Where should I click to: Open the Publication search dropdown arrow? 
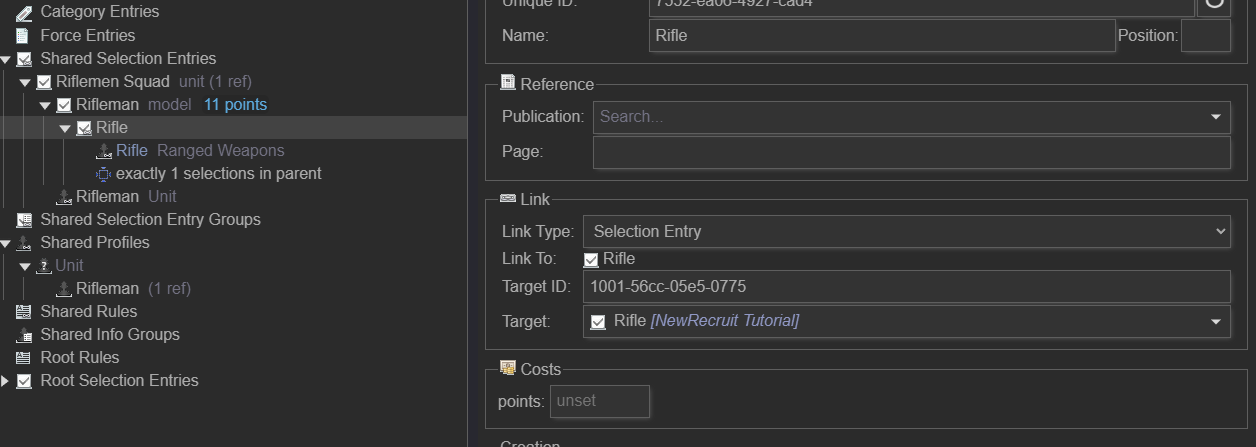click(x=1215, y=117)
